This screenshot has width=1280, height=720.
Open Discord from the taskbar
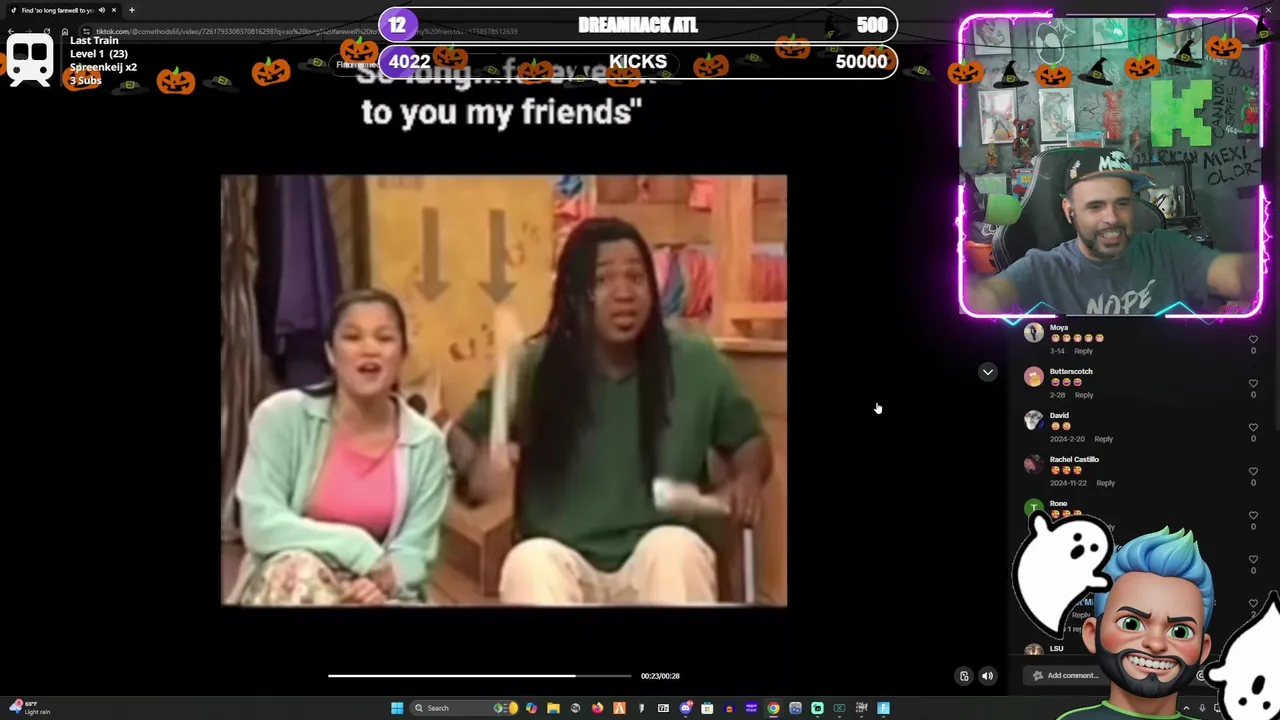tap(685, 708)
